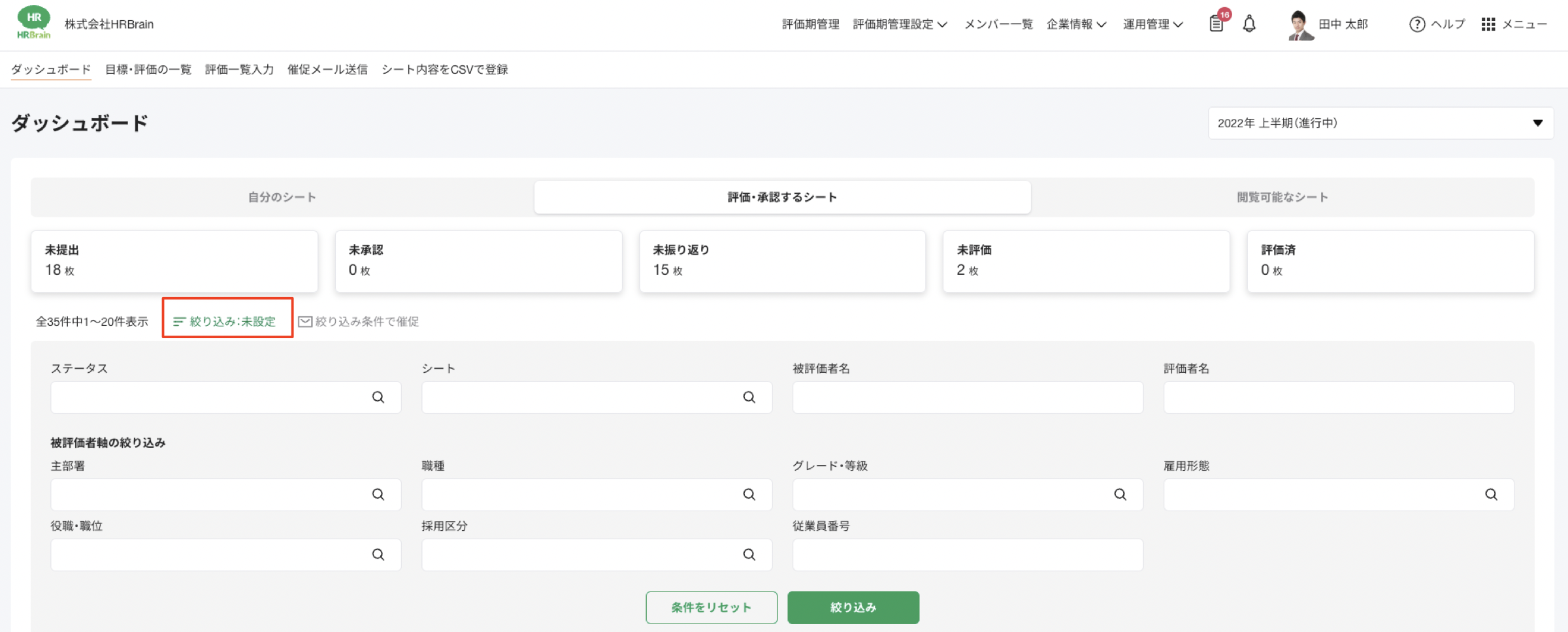Click search icon in 役職・職位 field
1568x632 pixels.
[378, 554]
